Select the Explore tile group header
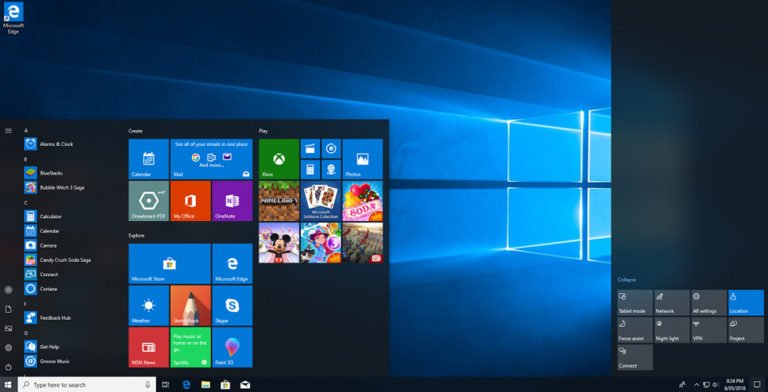The image size is (768, 392). 137,236
